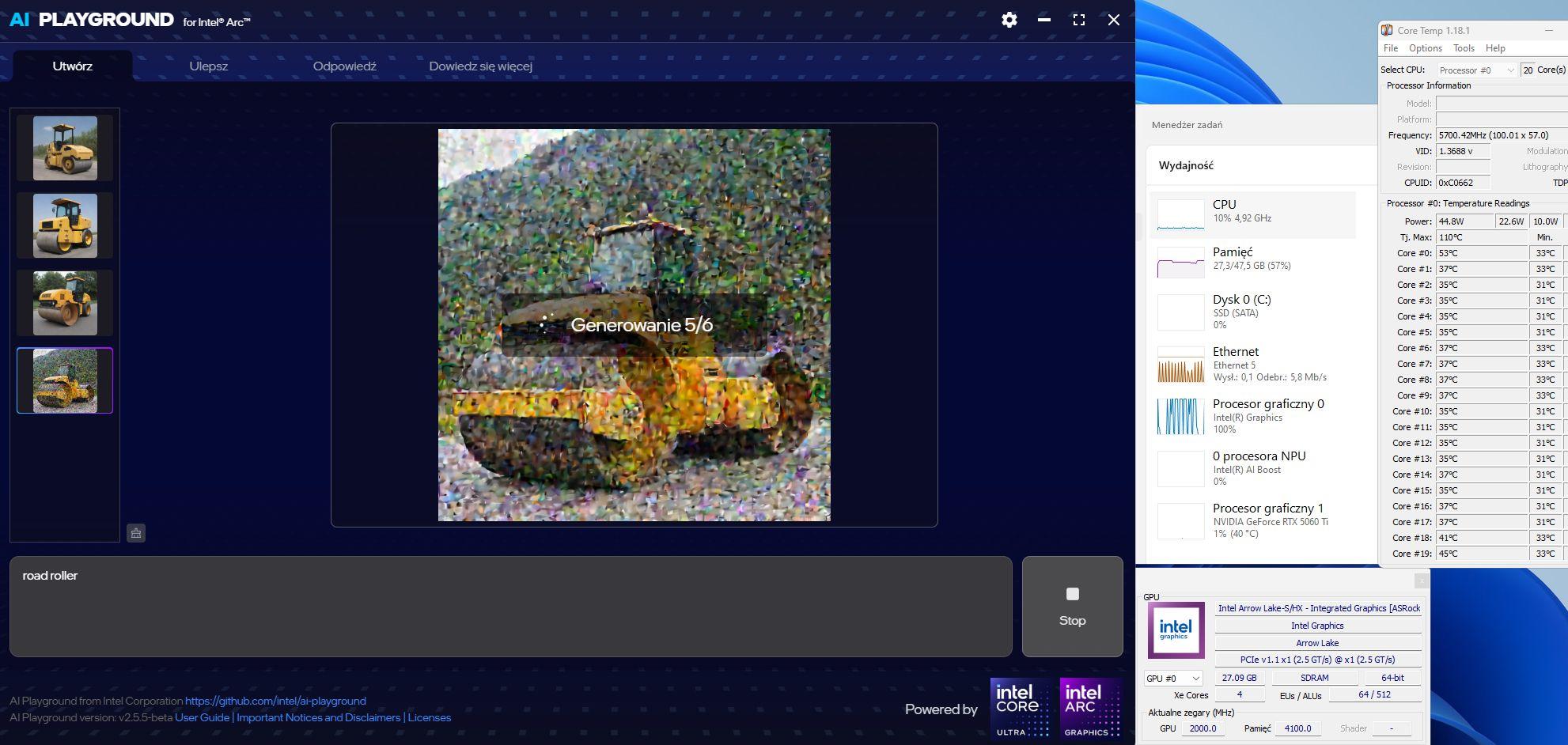This screenshot has height=745, width=1568.
Task: Click the brush clear-images icon
Action: (136, 533)
